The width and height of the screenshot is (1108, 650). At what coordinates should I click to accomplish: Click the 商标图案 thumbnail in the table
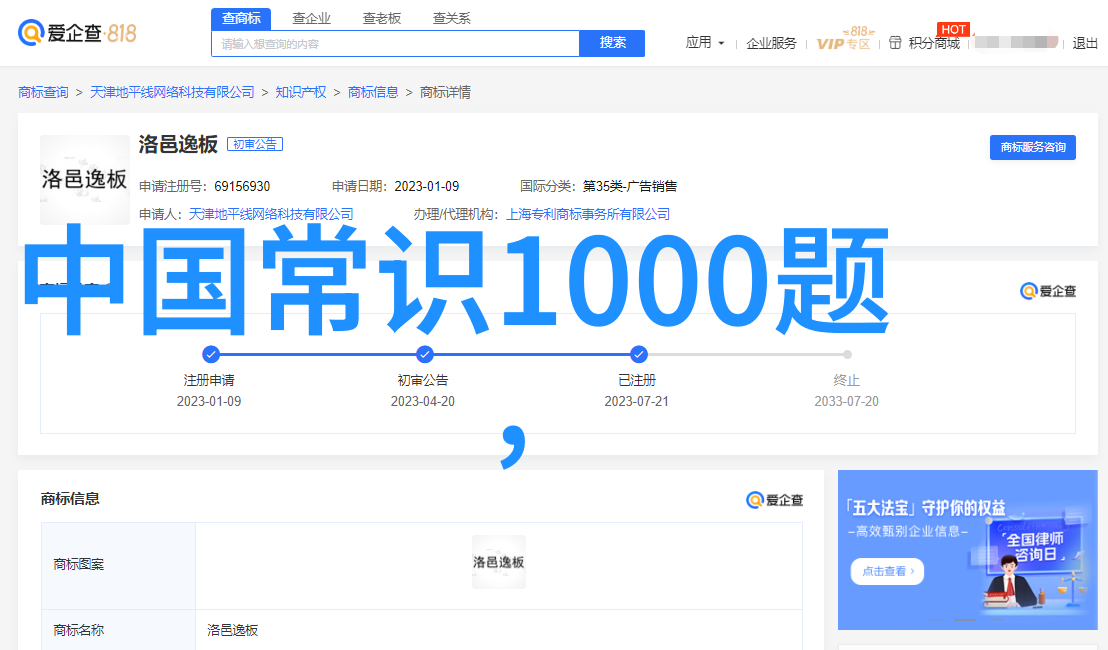(499, 562)
